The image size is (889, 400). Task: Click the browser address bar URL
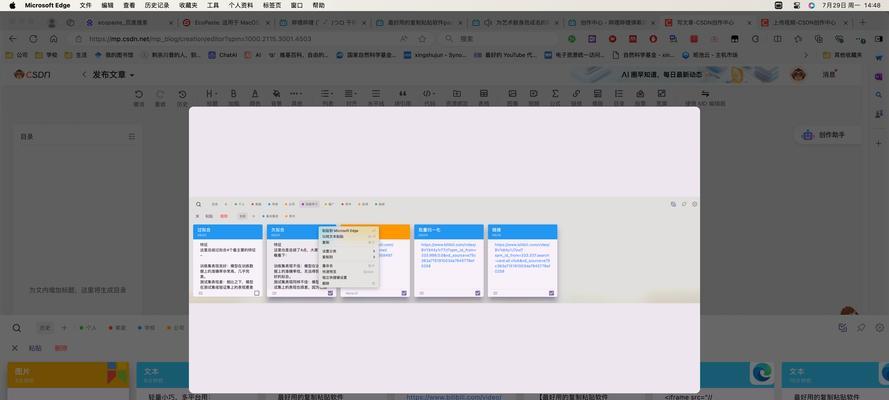(200, 39)
